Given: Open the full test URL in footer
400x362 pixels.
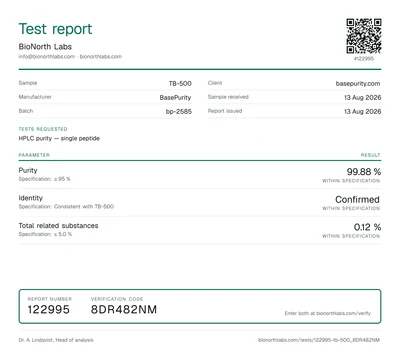Looking at the screenshot, I should point(319,340).
